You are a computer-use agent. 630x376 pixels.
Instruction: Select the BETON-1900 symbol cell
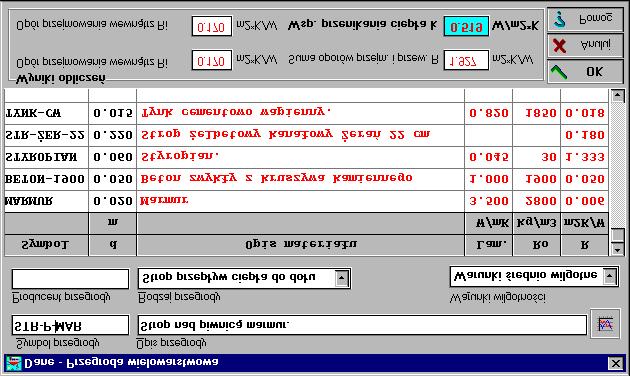(x=46, y=180)
